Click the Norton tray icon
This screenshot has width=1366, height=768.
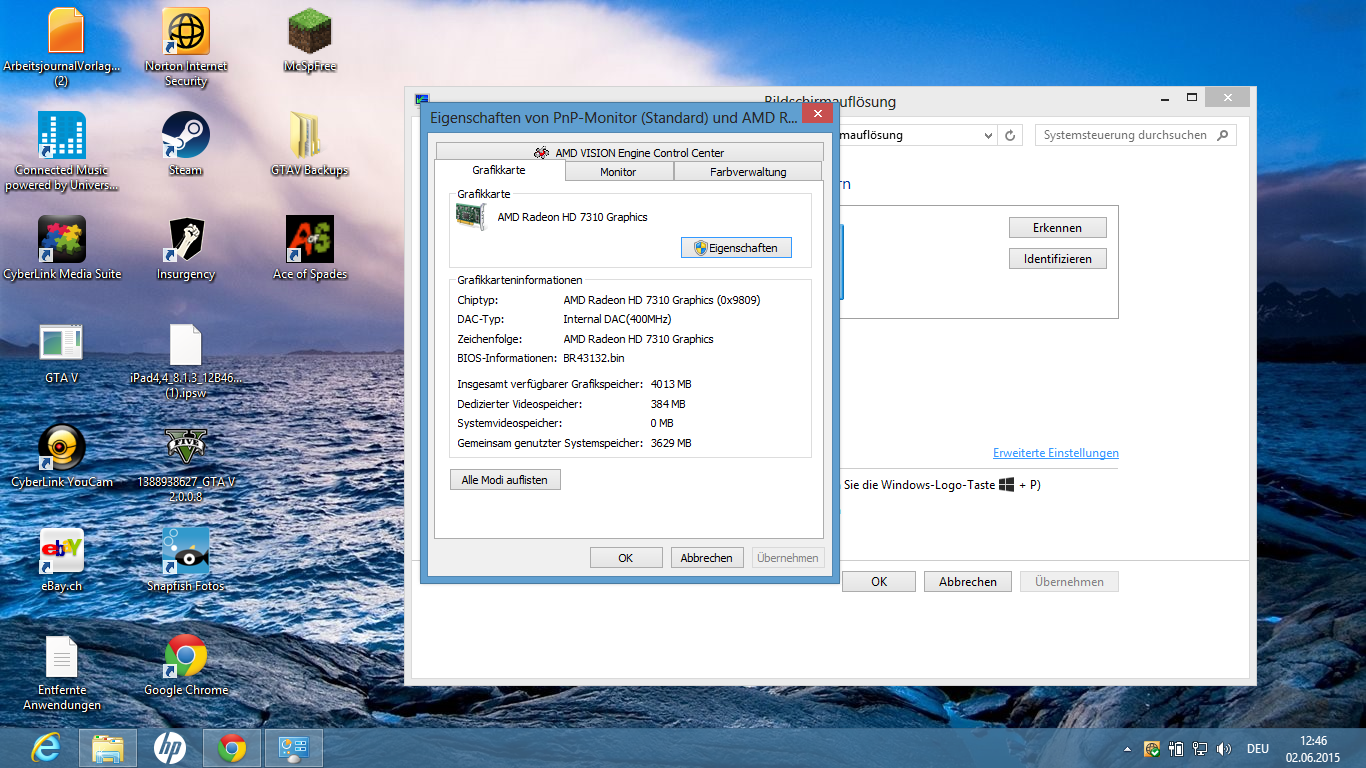1152,749
